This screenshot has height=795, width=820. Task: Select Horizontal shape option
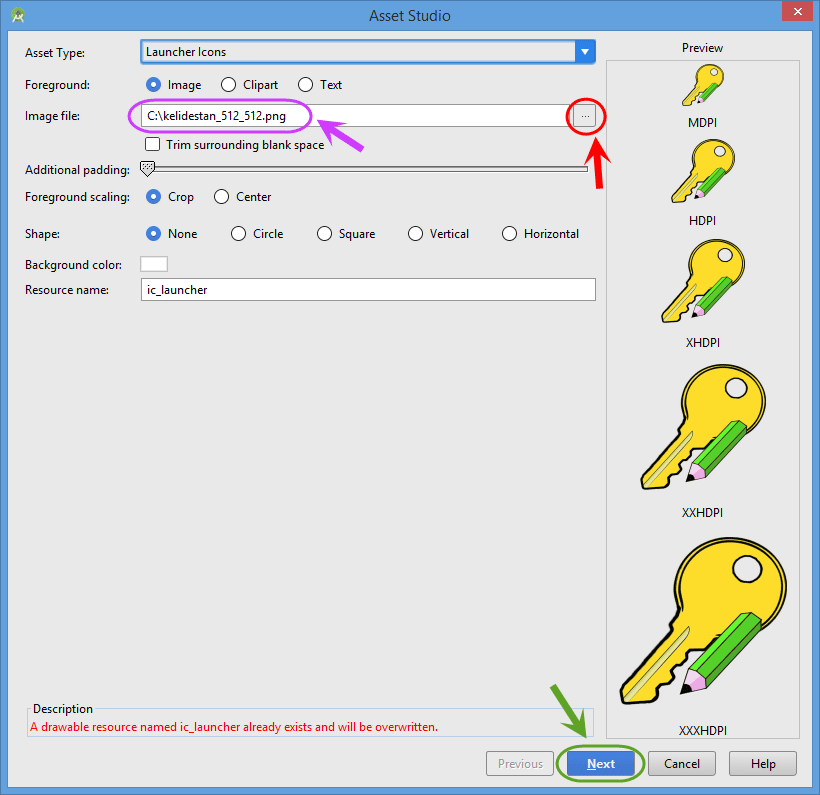pyautogui.click(x=509, y=233)
